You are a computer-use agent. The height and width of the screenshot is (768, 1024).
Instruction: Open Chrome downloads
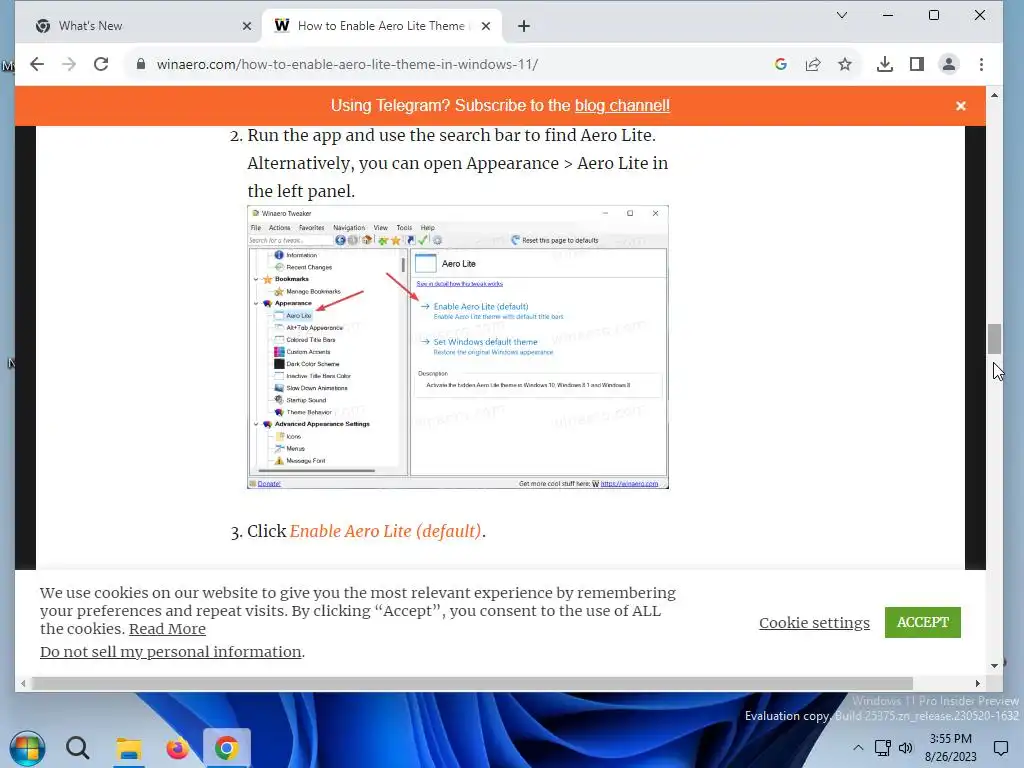[884, 64]
